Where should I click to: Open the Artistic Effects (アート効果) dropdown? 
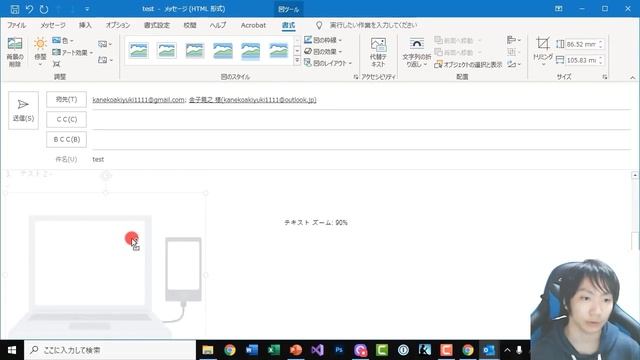(x=72, y=52)
